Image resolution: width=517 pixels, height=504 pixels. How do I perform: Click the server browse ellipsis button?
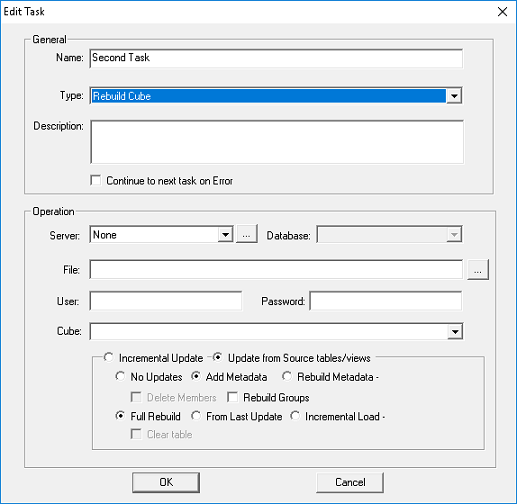(x=246, y=235)
